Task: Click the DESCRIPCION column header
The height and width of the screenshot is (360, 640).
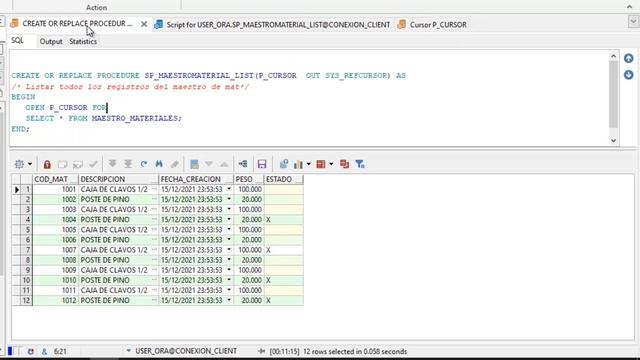Action: click(x=118, y=179)
